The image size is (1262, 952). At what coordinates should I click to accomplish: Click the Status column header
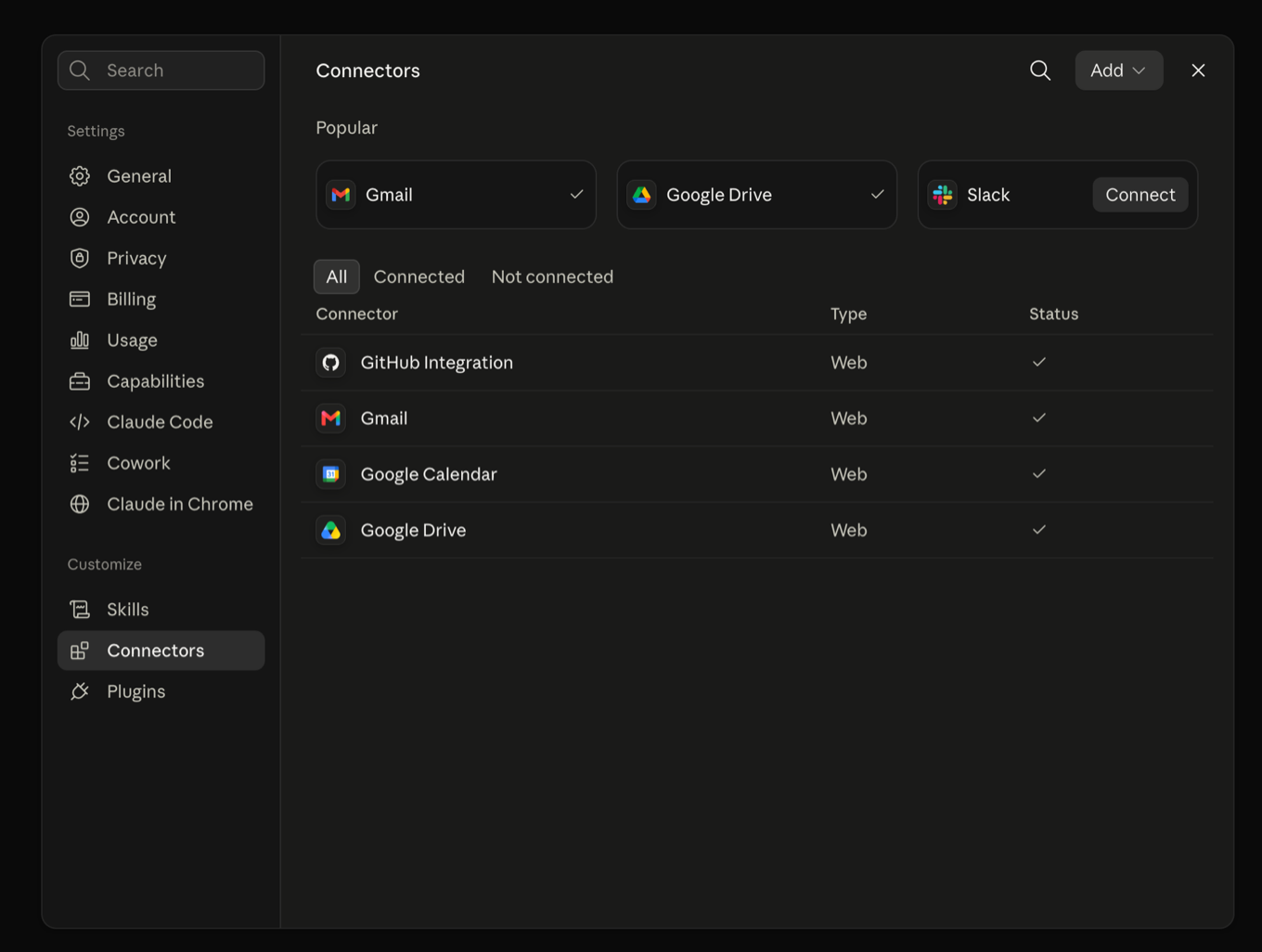[x=1053, y=314]
